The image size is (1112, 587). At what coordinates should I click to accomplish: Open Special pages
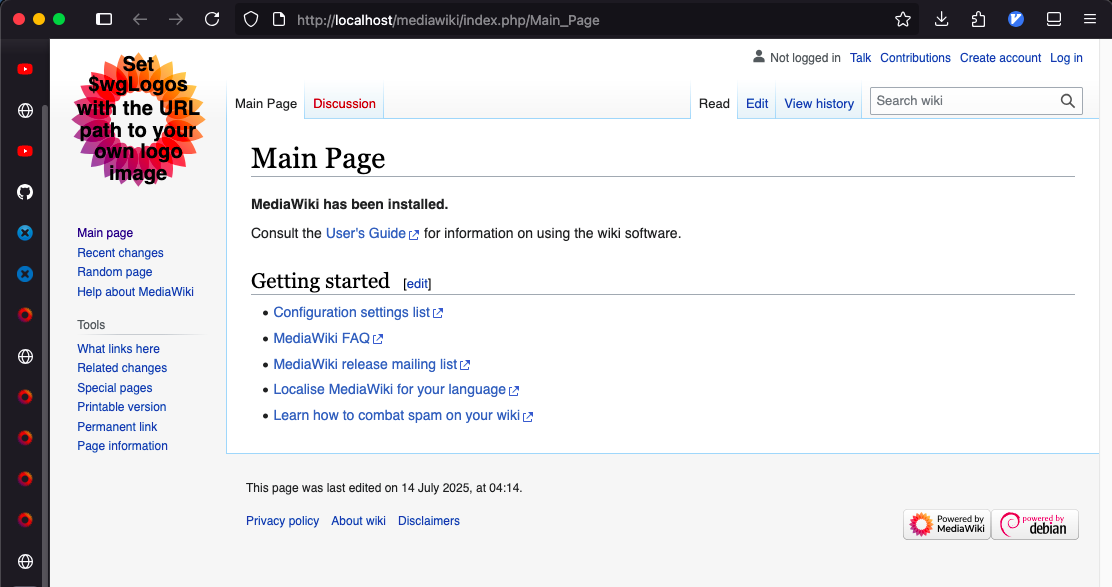point(115,388)
